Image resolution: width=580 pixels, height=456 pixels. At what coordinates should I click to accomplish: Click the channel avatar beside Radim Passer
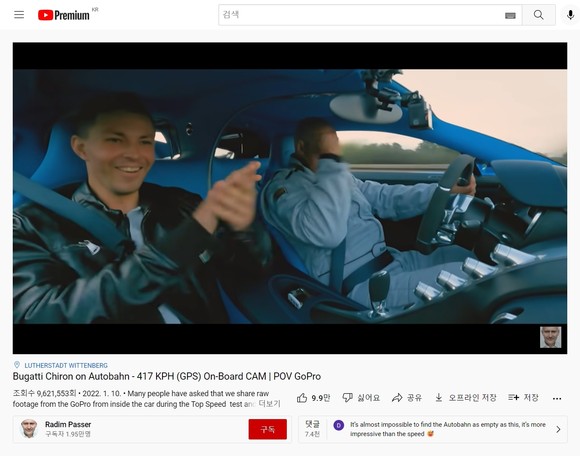[29, 429]
